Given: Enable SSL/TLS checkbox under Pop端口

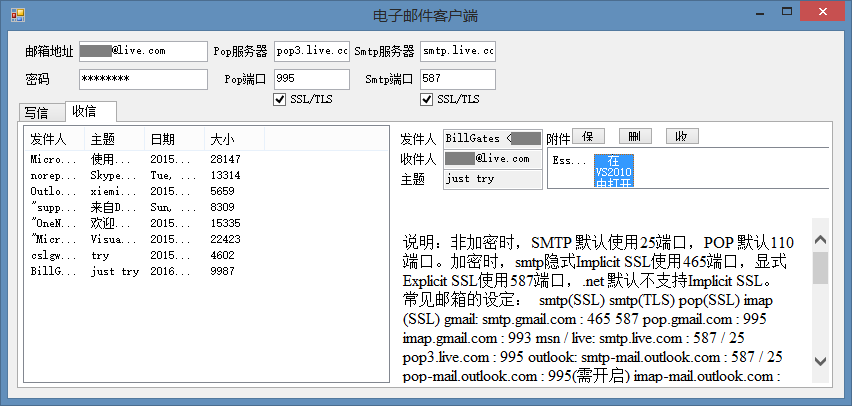Looking at the screenshot, I should [280, 99].
